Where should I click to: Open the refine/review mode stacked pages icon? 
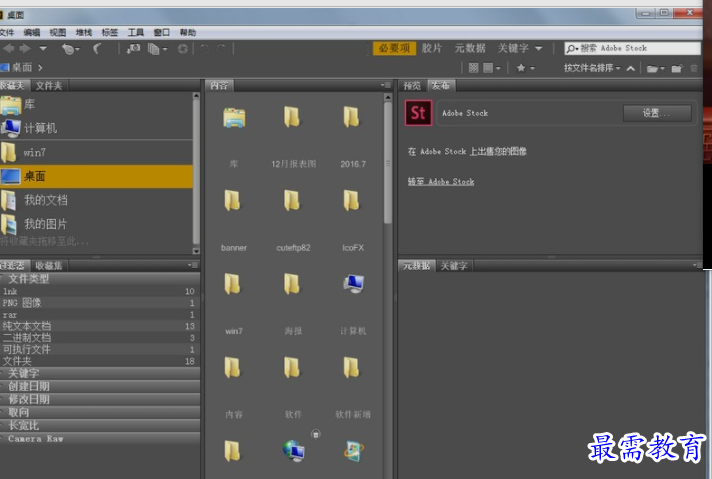[157, 49]
